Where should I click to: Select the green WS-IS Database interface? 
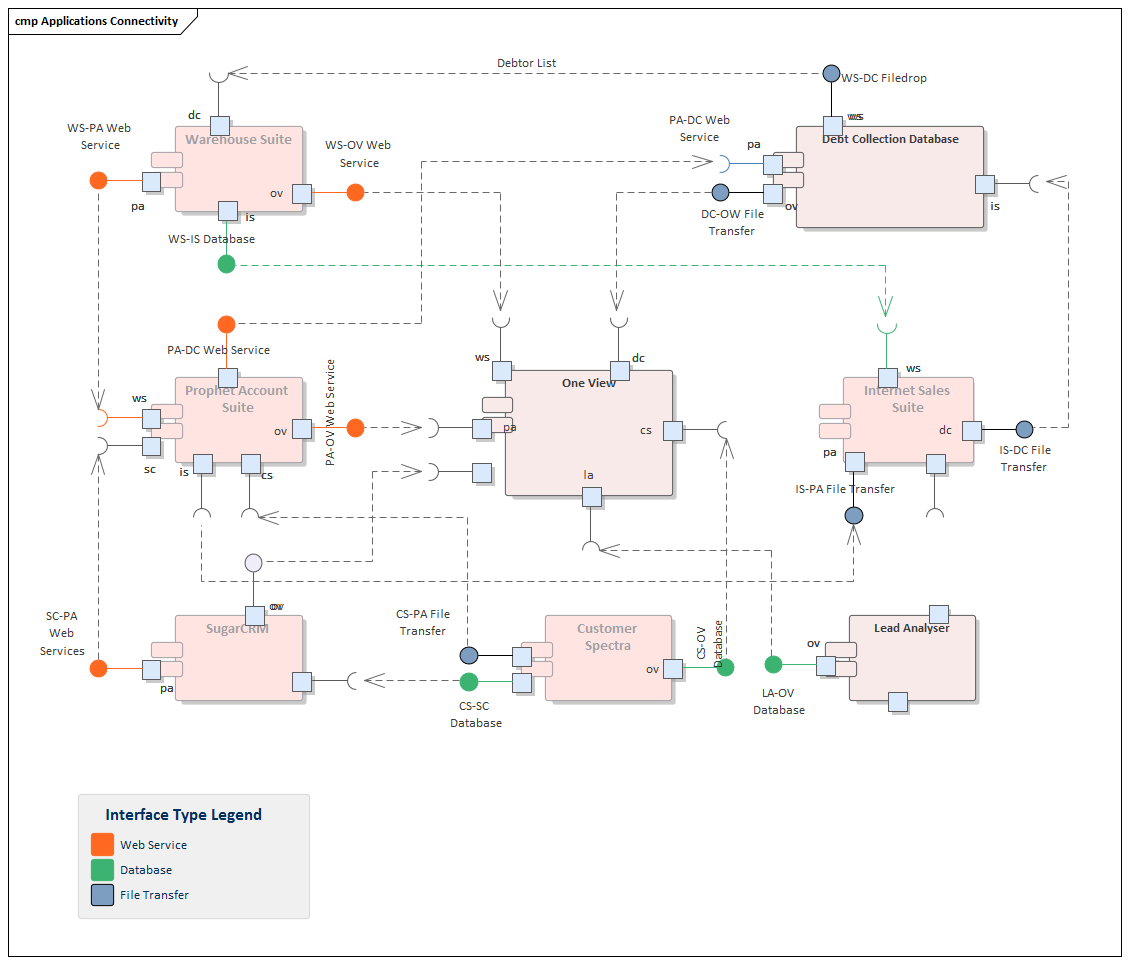click(226, 263)
